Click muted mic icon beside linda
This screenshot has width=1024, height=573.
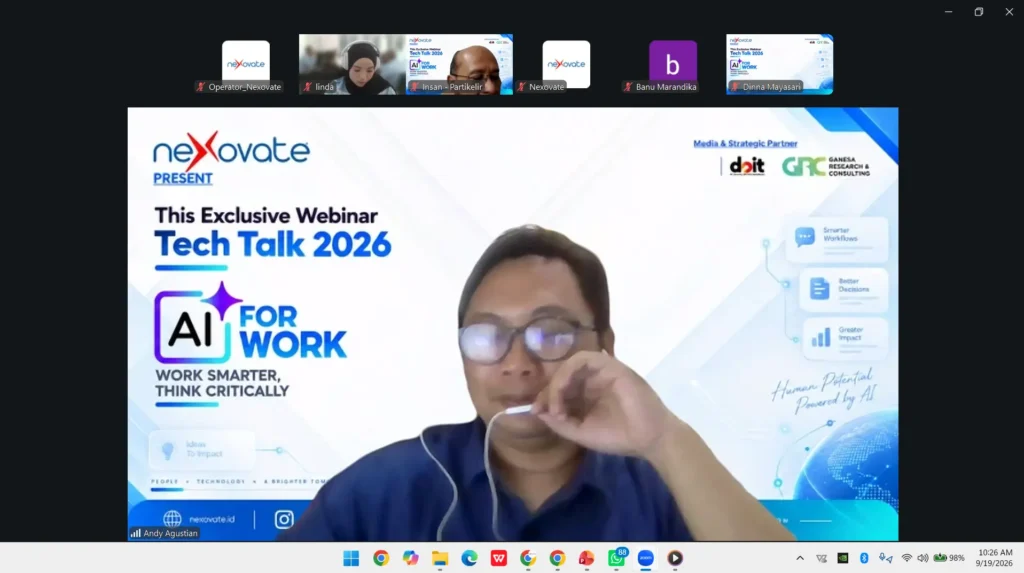(x=308, y=87)
